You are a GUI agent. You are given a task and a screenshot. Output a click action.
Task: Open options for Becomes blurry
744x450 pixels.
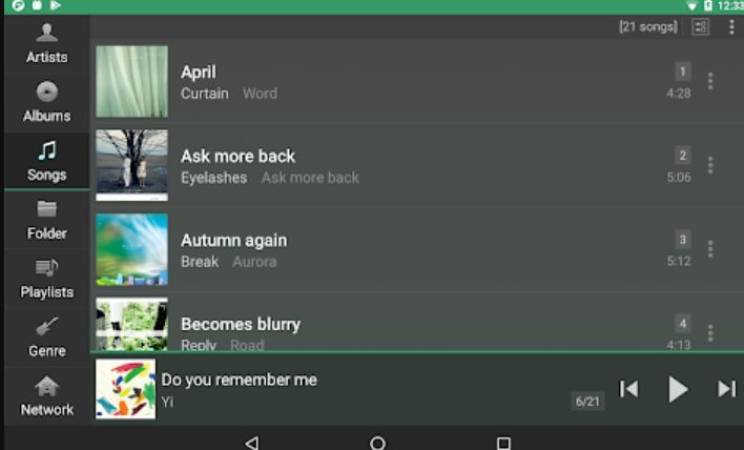pyautogui.click(x=710, y=333)
